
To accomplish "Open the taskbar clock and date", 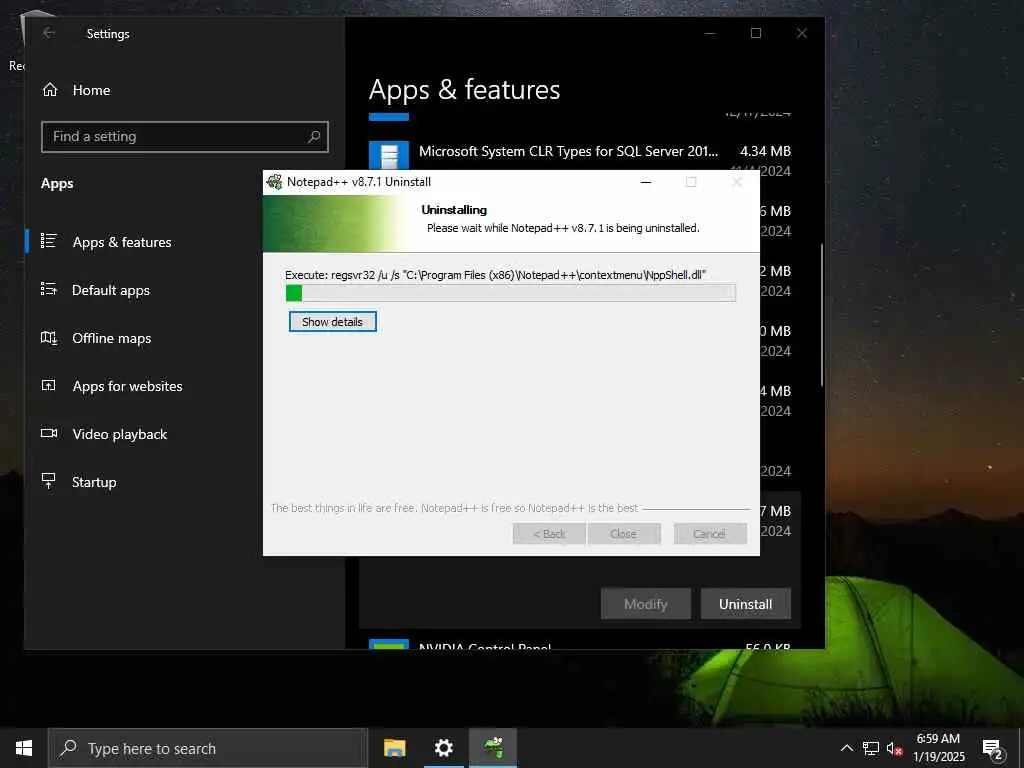I will [x=938, y=748].
